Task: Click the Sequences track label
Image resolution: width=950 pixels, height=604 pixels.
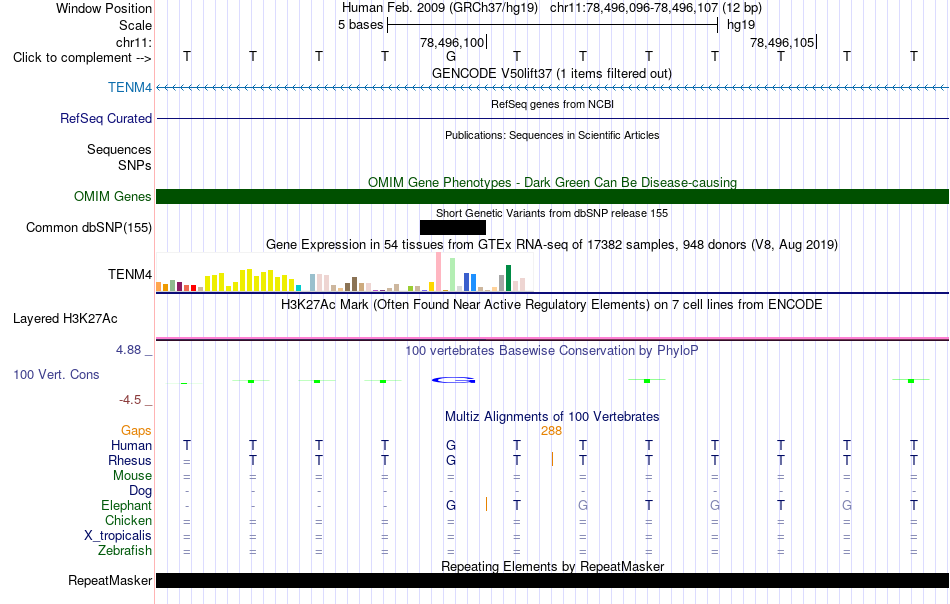Action: point(119,149)
